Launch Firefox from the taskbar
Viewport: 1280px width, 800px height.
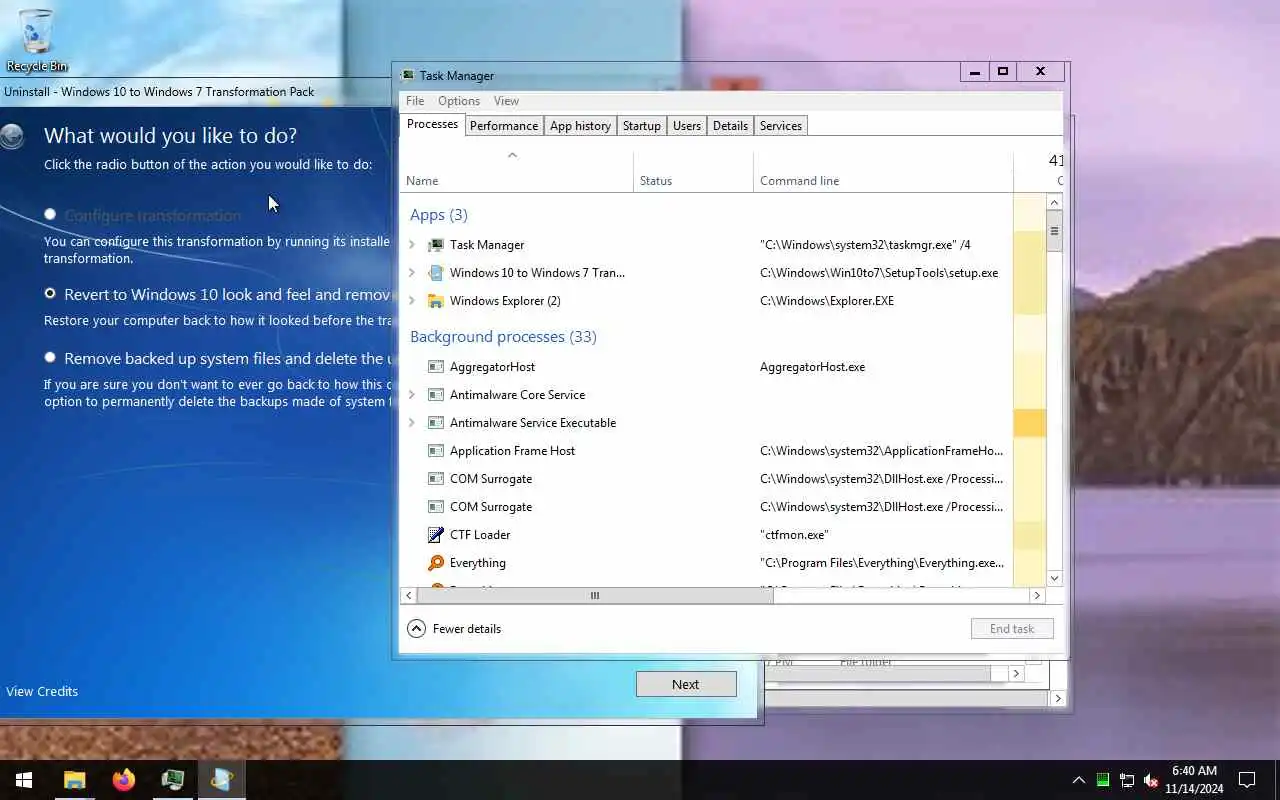123,780
